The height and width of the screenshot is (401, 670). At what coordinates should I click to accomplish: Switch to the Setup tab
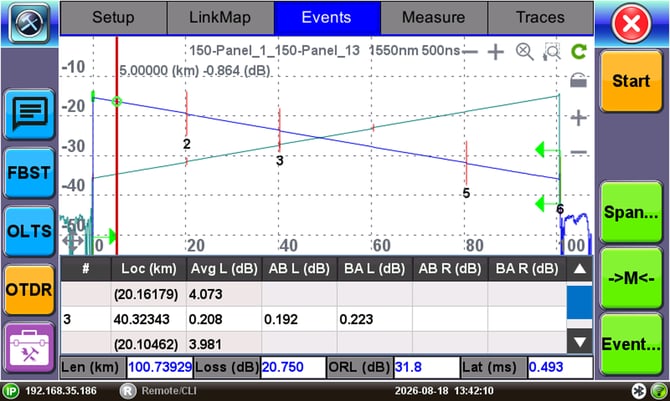(113, 18)
